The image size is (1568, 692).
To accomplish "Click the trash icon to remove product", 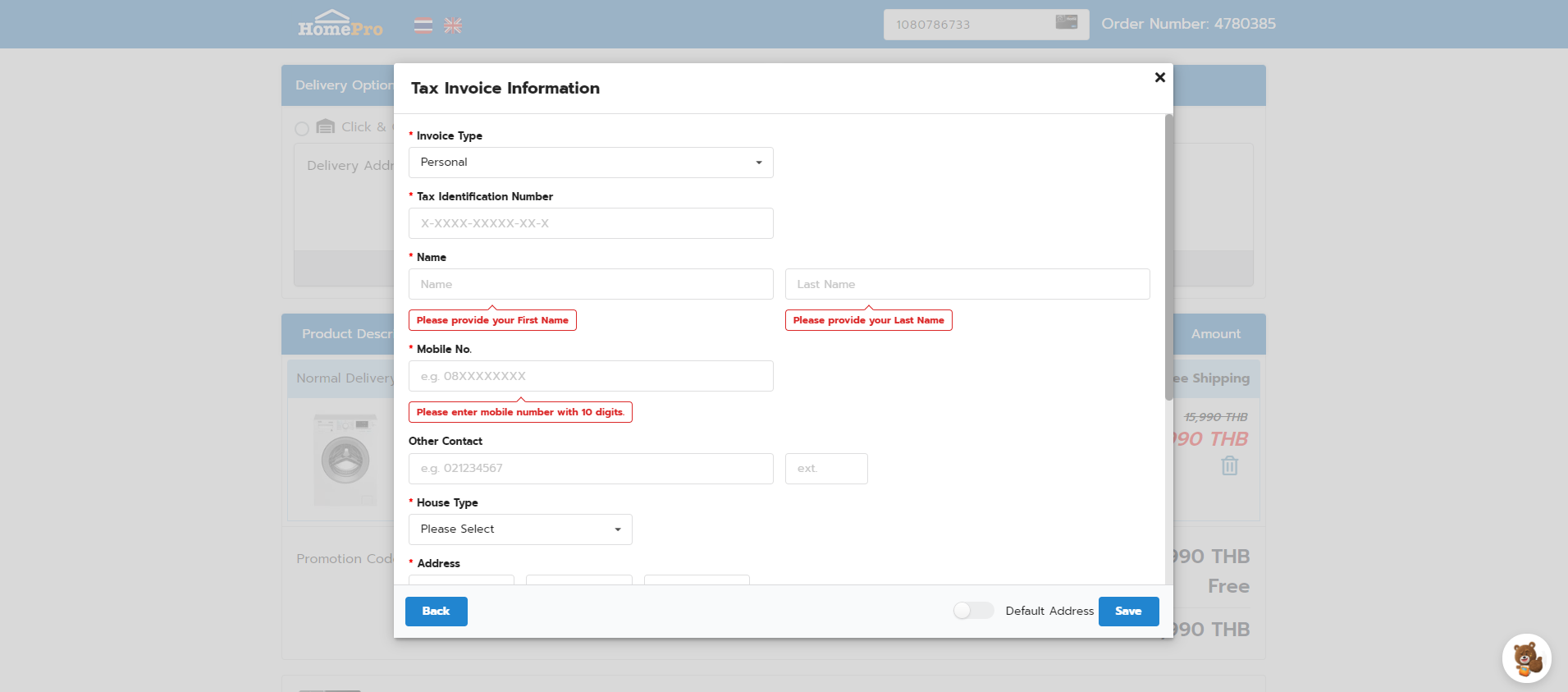I will click(x=1229, y=466).
